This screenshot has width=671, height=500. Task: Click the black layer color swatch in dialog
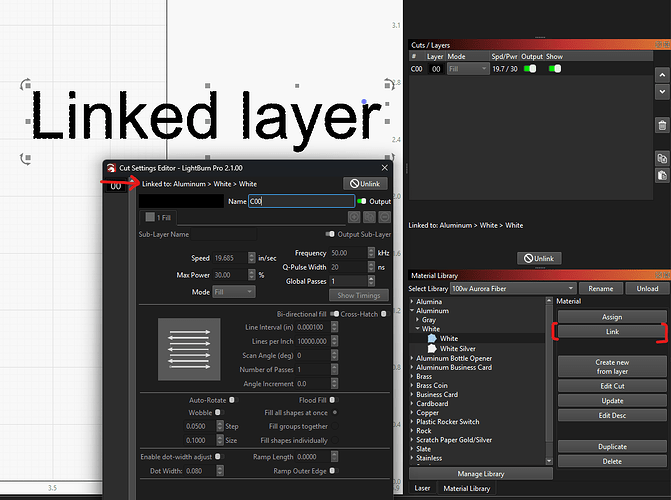pyautogui.click(x=181, y=201)
